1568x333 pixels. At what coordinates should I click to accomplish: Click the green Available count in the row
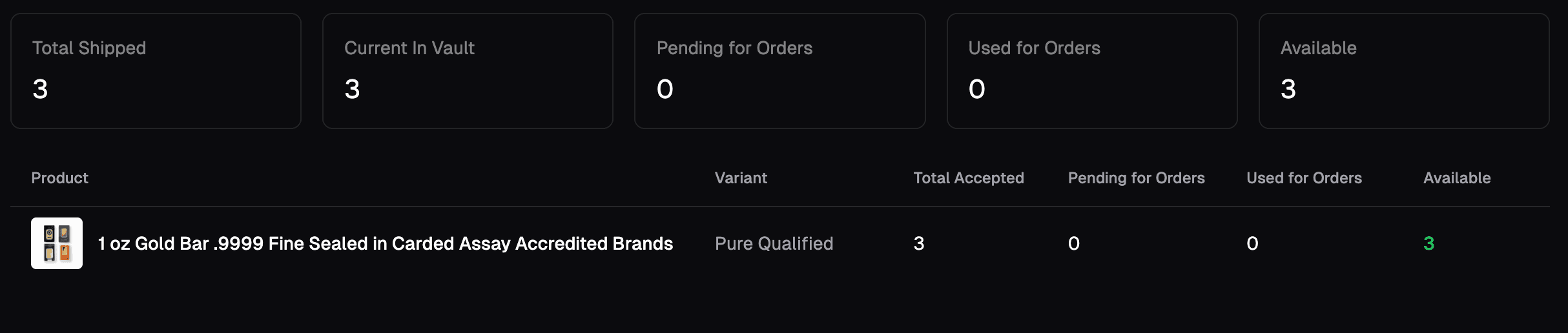1429,243
